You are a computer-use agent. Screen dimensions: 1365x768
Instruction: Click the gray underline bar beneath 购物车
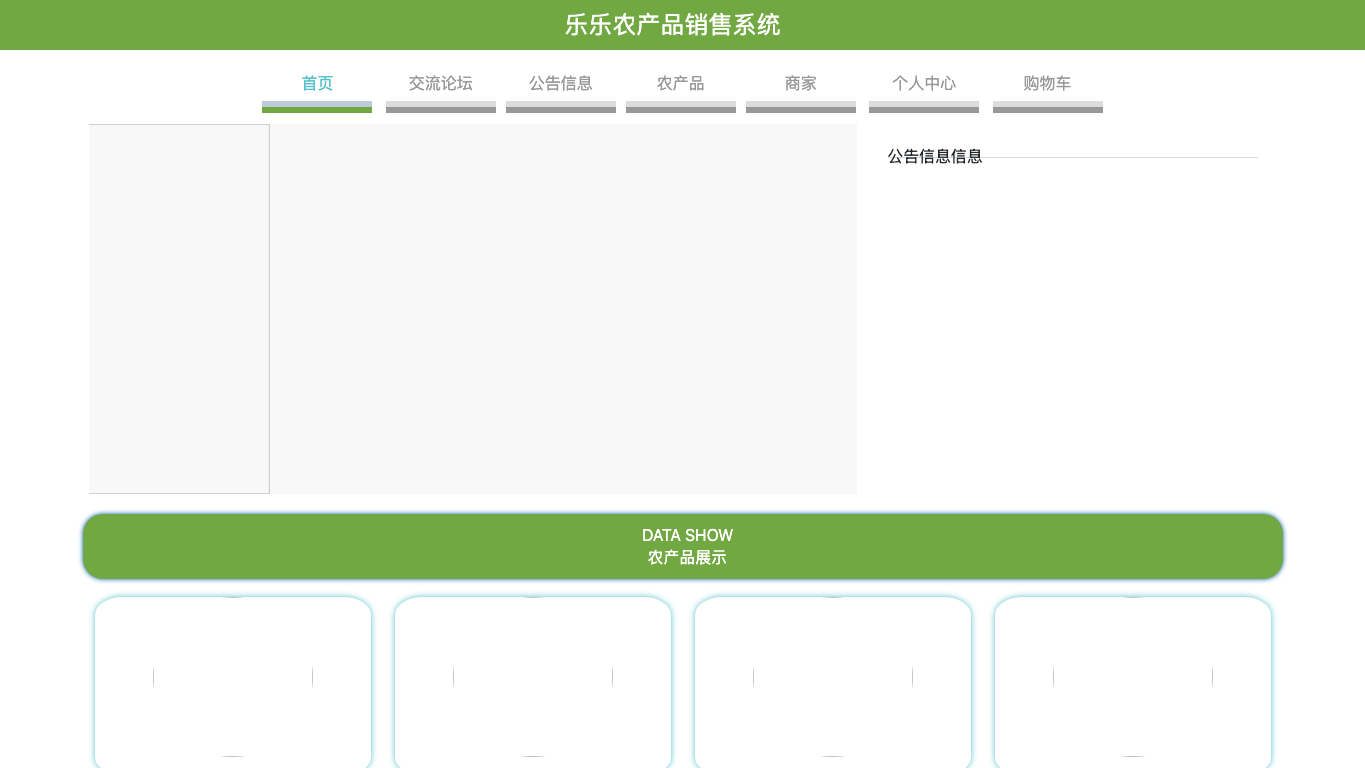click(x=1048, y=107)
